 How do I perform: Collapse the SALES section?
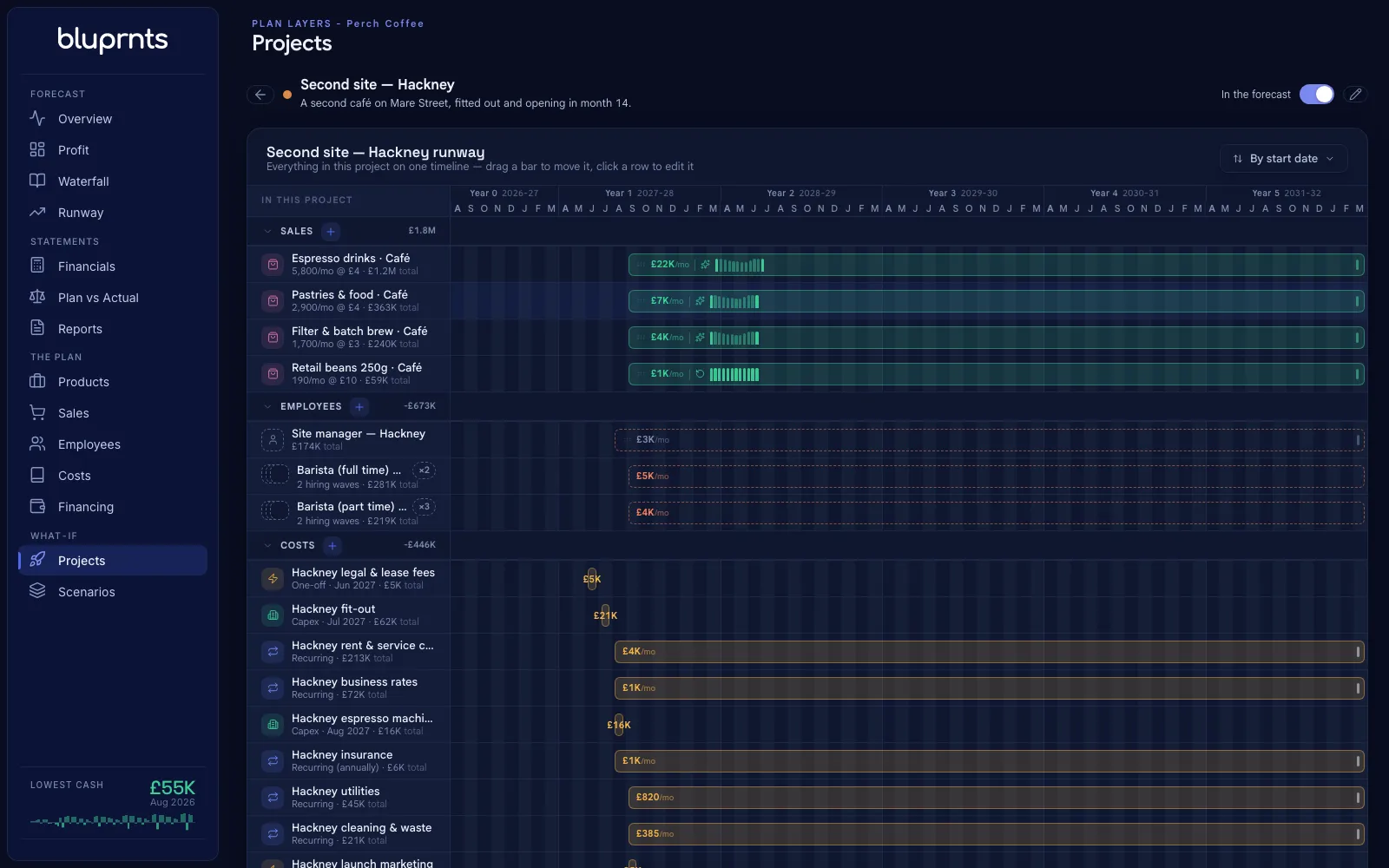[267, 231]
